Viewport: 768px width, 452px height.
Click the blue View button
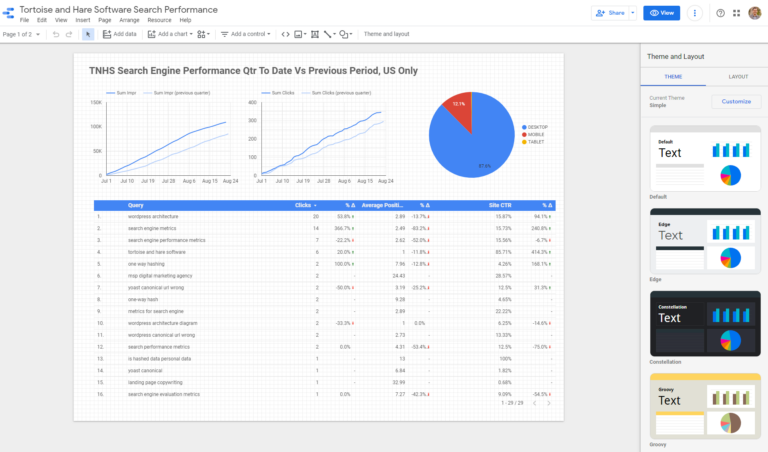[662, 13]
